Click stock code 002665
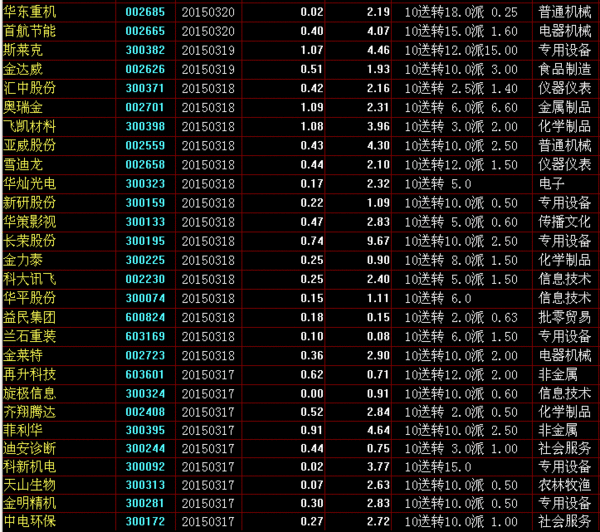Image resolution: width=600 pixels, height=532 pixels. 145,31
